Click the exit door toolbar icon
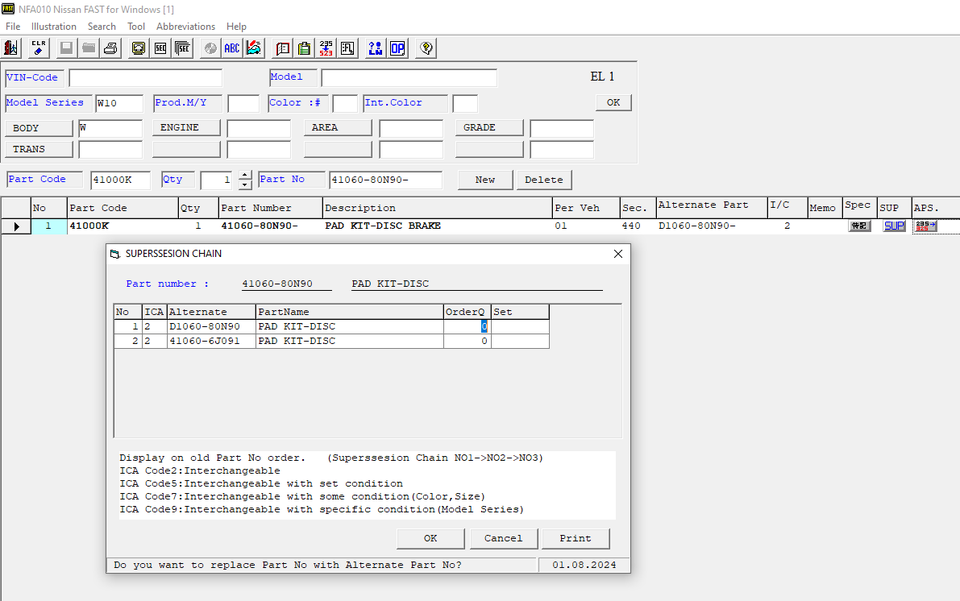The image size is (960, 601). pyautogui.click(x=12, y=48)
